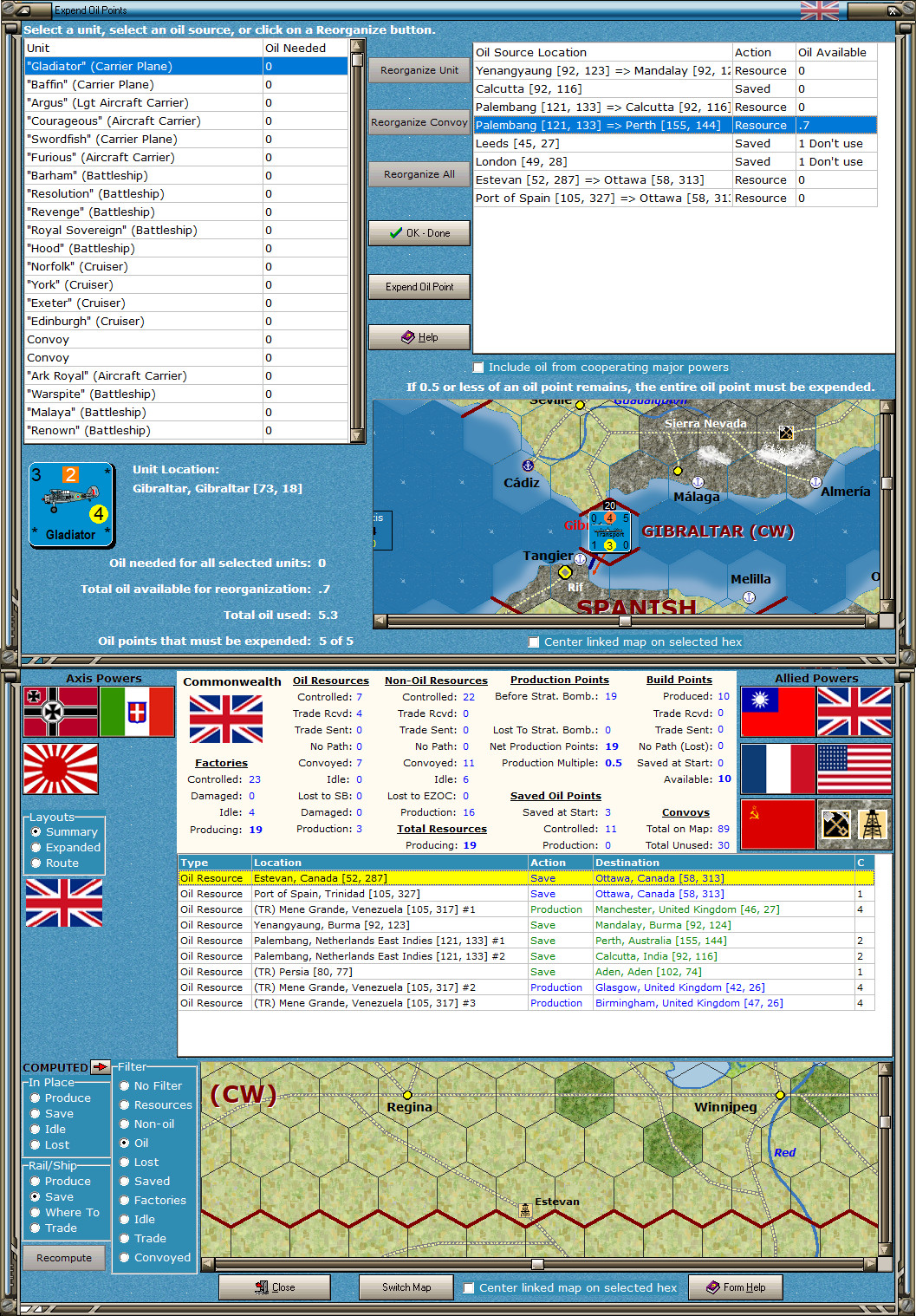Click the red arrow next to COMPUTED
Image resolution: width=916 pixels, height=1316 pixels.
(x=101, y=1067)
